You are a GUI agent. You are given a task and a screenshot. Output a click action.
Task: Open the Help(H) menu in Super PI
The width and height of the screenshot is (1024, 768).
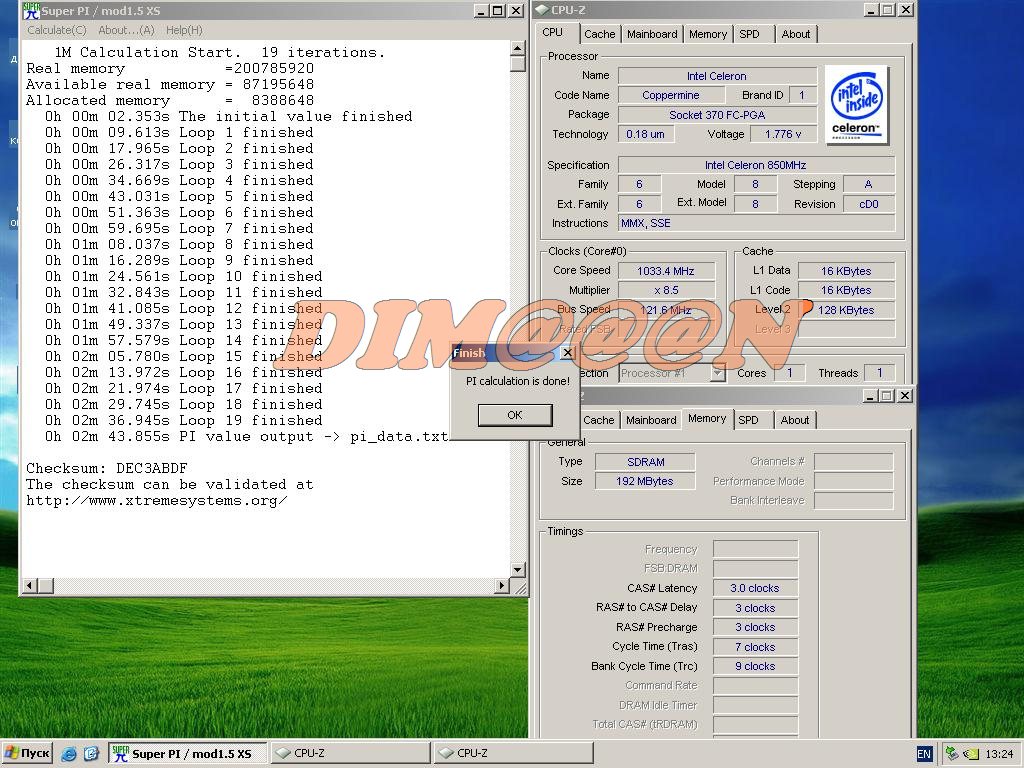184,30
